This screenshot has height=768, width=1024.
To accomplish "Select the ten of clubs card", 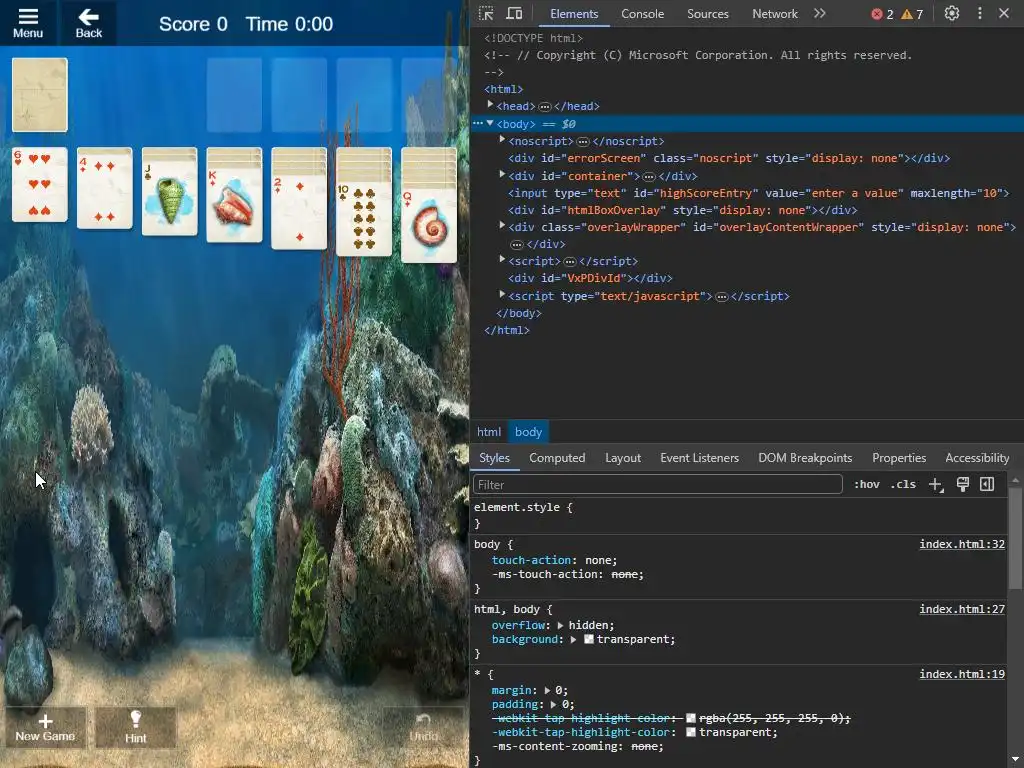I will pos(364,219).
